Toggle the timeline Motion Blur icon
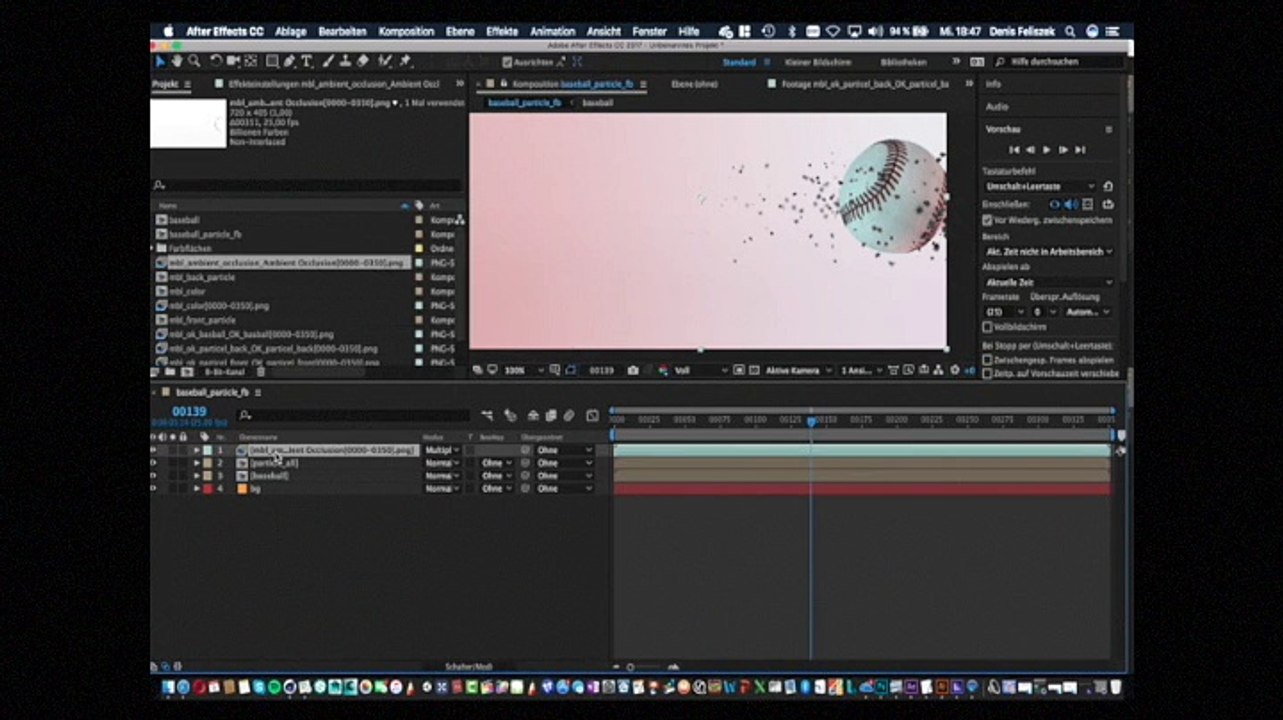1283x720 pixels. pyautogui.click(x=569, y=415)
